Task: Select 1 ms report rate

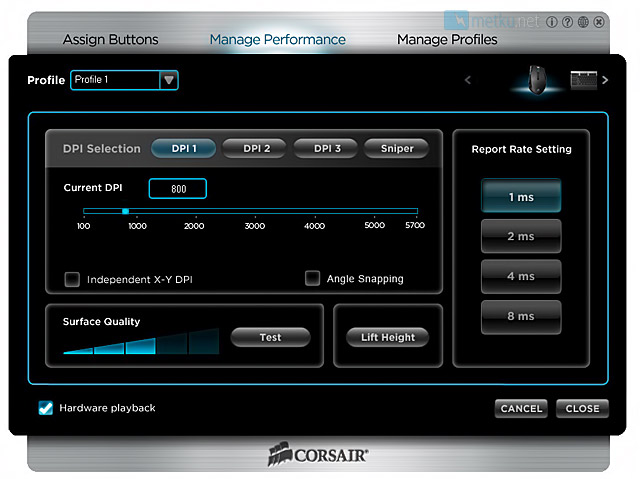Action: tap(521, 196)
